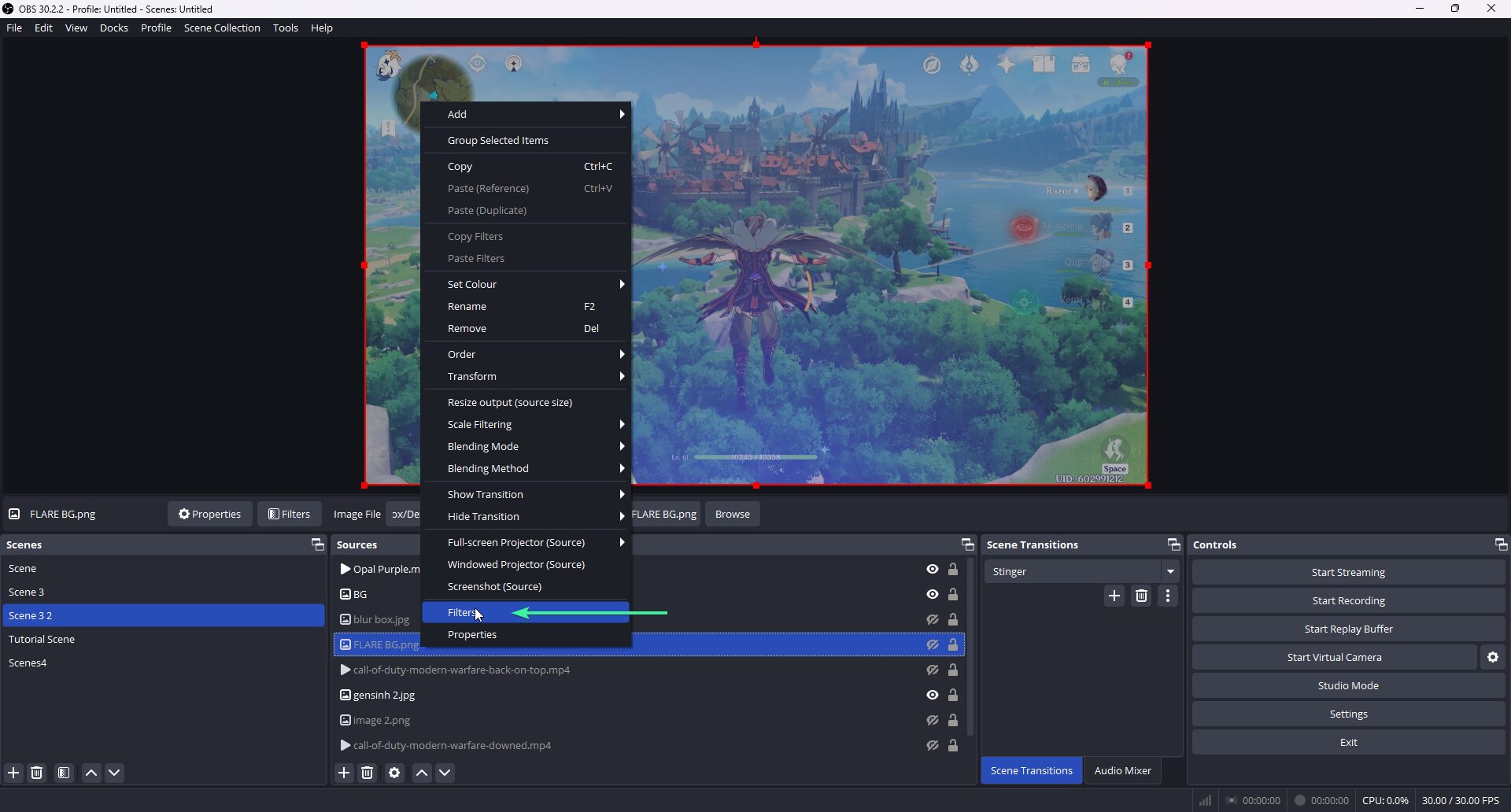1511x812 pixels.
Task: Show call-of-duty back-on-top.mp4 source
Action: tap(933, 670)
